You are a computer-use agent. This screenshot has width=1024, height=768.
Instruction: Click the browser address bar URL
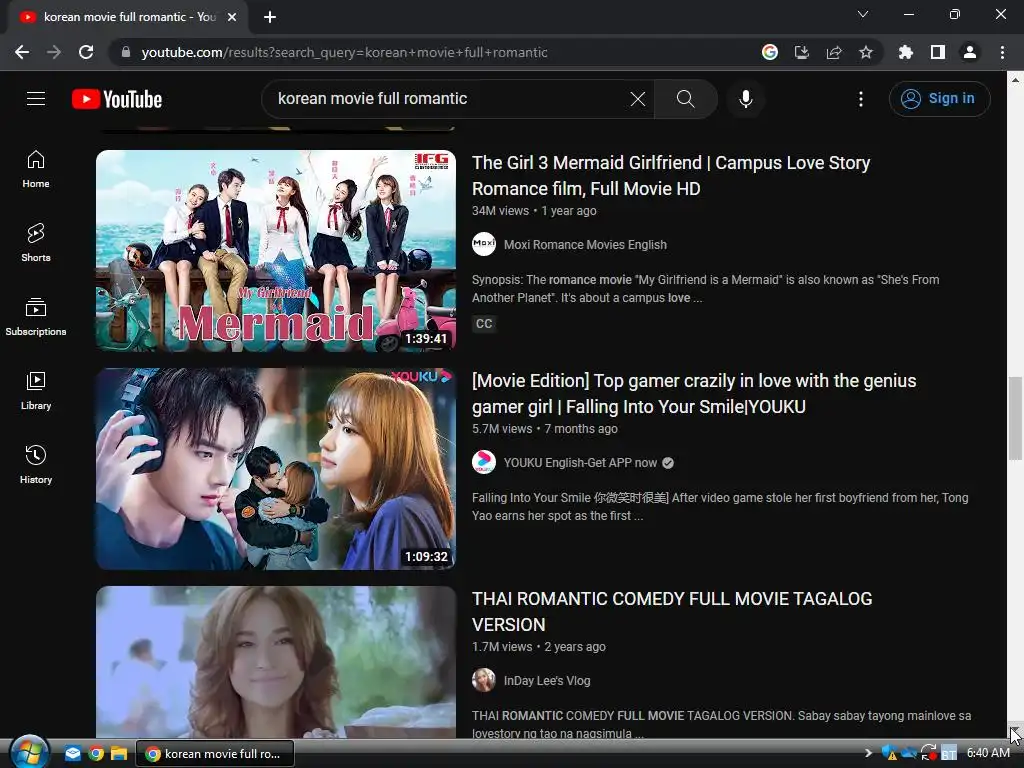click(x=344, y=52)
